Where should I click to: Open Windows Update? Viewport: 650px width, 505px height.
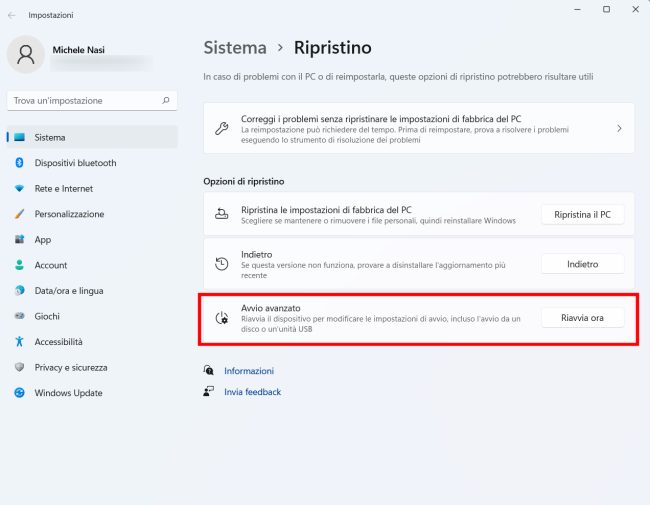click(x=92, y=393)
